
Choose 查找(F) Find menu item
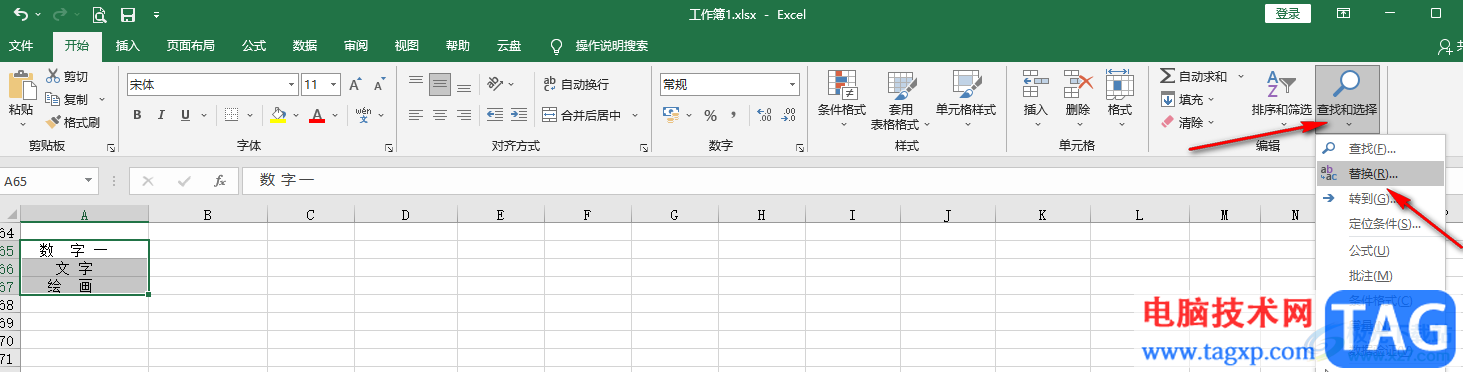pyautogui.click(x=1380, y=149)
